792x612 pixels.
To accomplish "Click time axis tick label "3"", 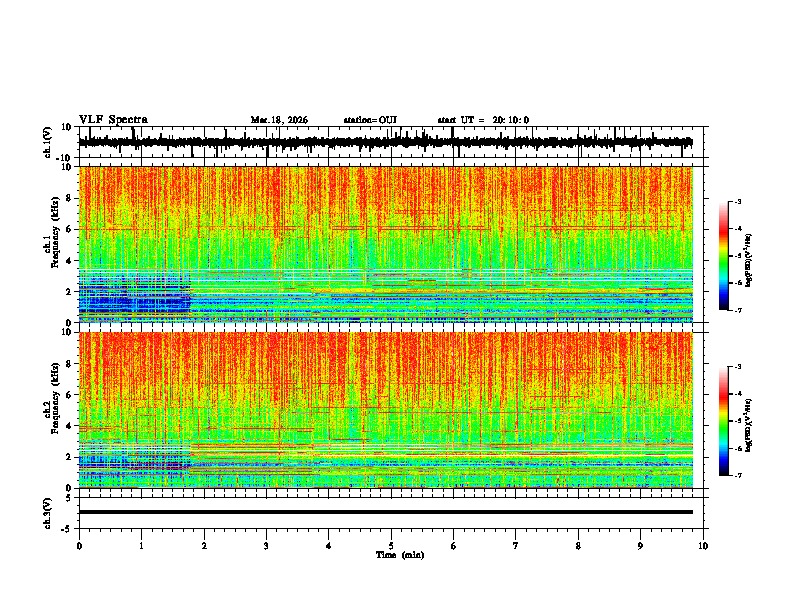I will tap(266, 546).
